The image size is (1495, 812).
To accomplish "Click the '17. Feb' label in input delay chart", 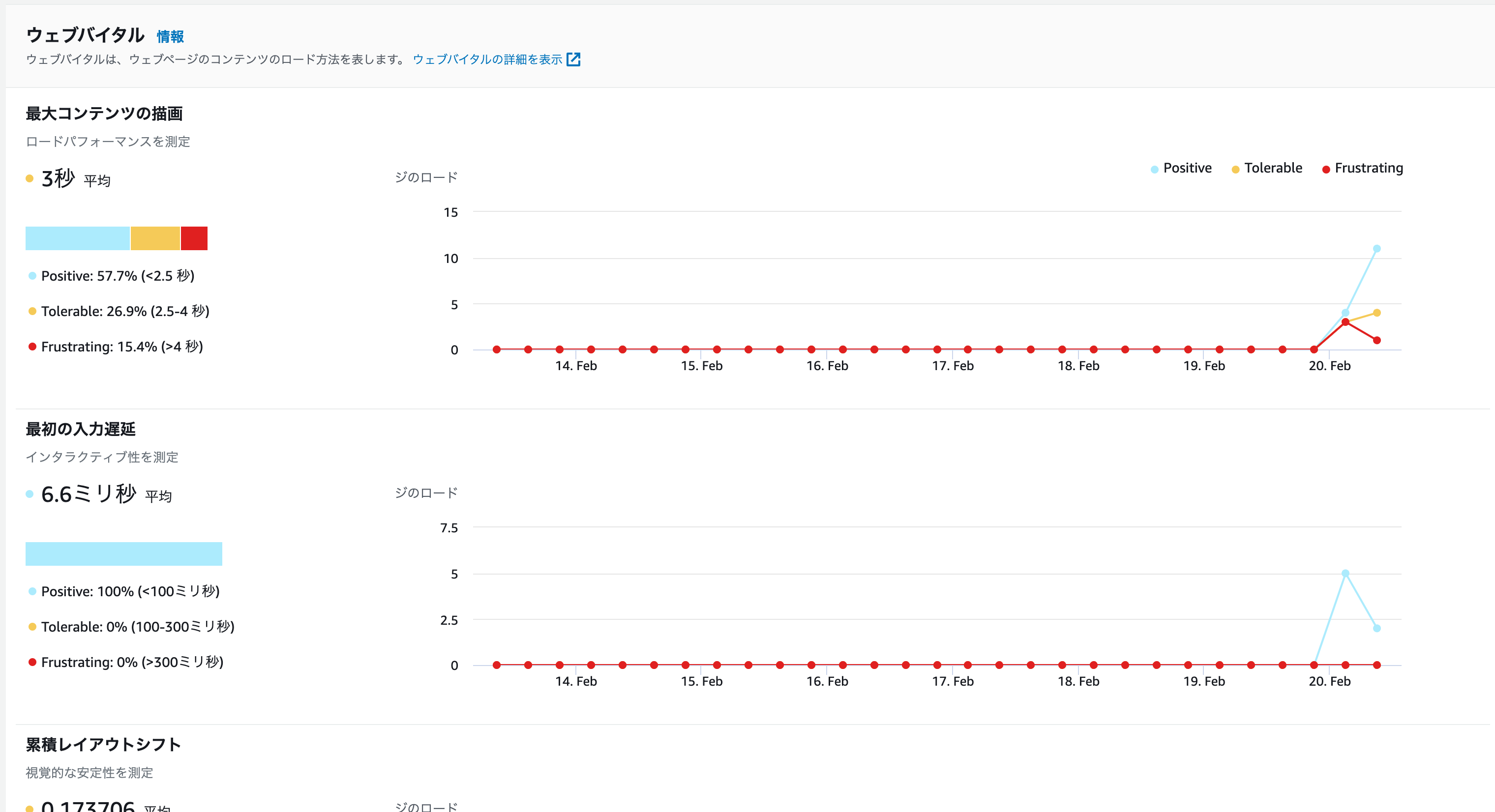I will [x=953, y=681].
